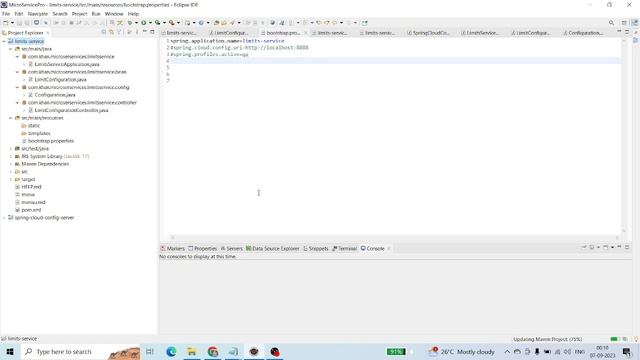640x360 pixels.
Task: Select LimitConfigurationController.java in tree
Action: pos(71,110)
